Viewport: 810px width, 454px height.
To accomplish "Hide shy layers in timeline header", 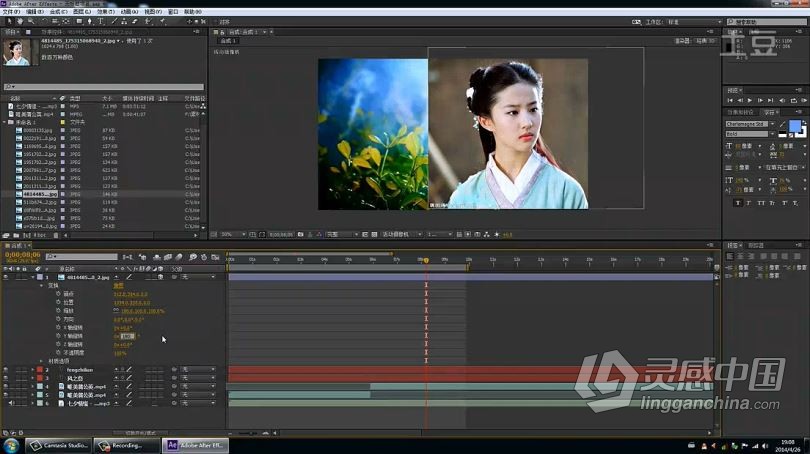I will coord(157,257).
